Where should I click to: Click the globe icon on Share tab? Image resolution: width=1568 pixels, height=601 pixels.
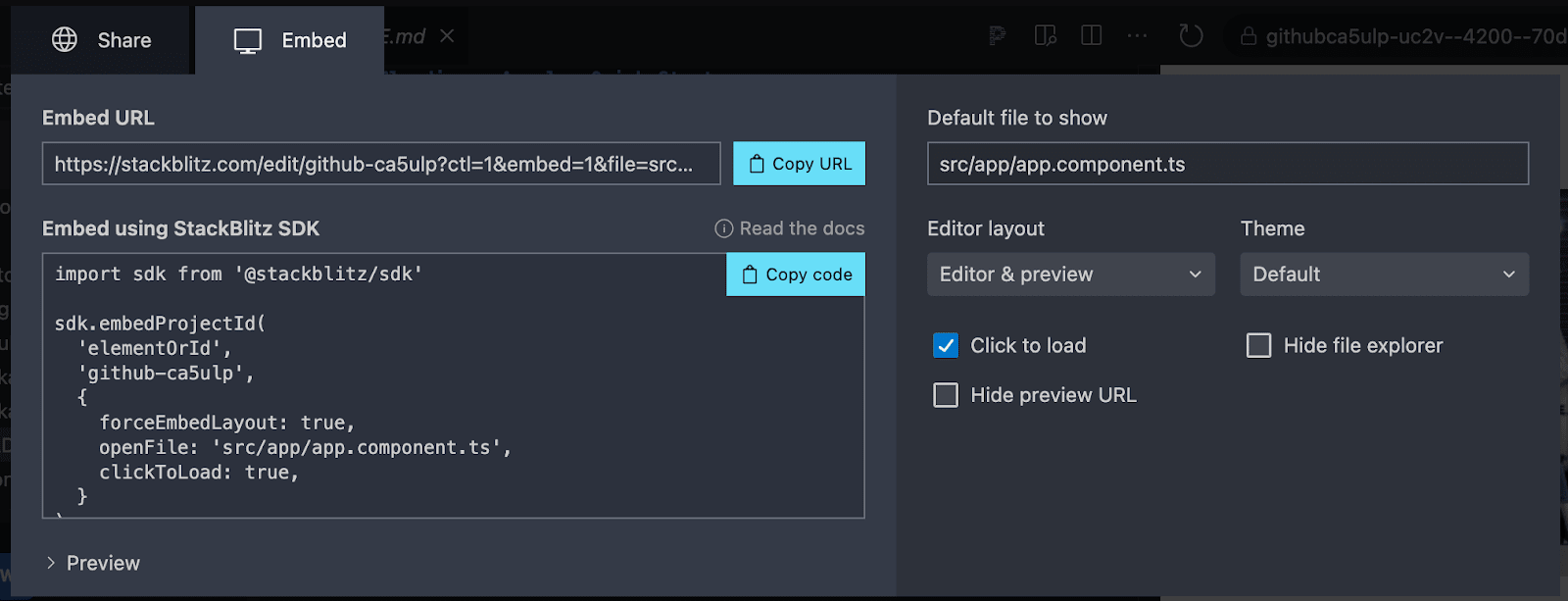point(65,39)
